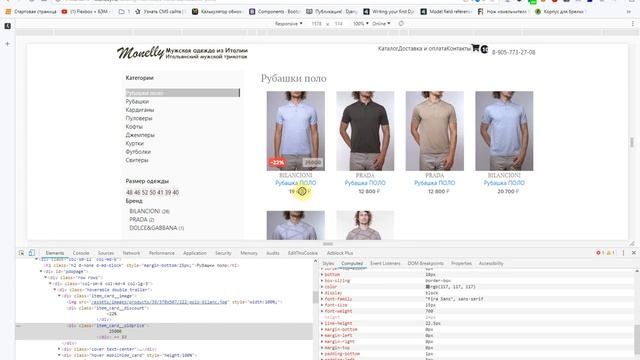640x360 pixels.
Task: Click the plus icon in left sidebar
Action: tap(7, 44)
